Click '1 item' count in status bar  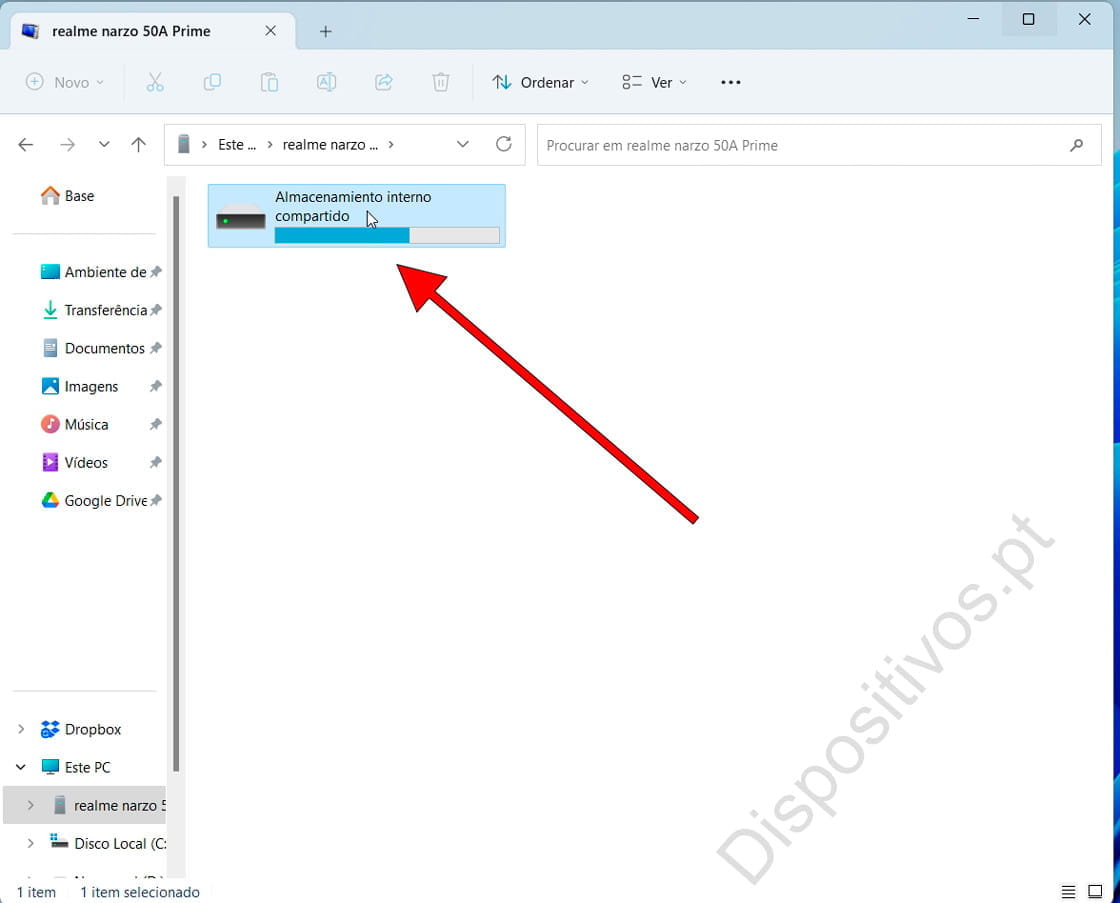(36, 892)
